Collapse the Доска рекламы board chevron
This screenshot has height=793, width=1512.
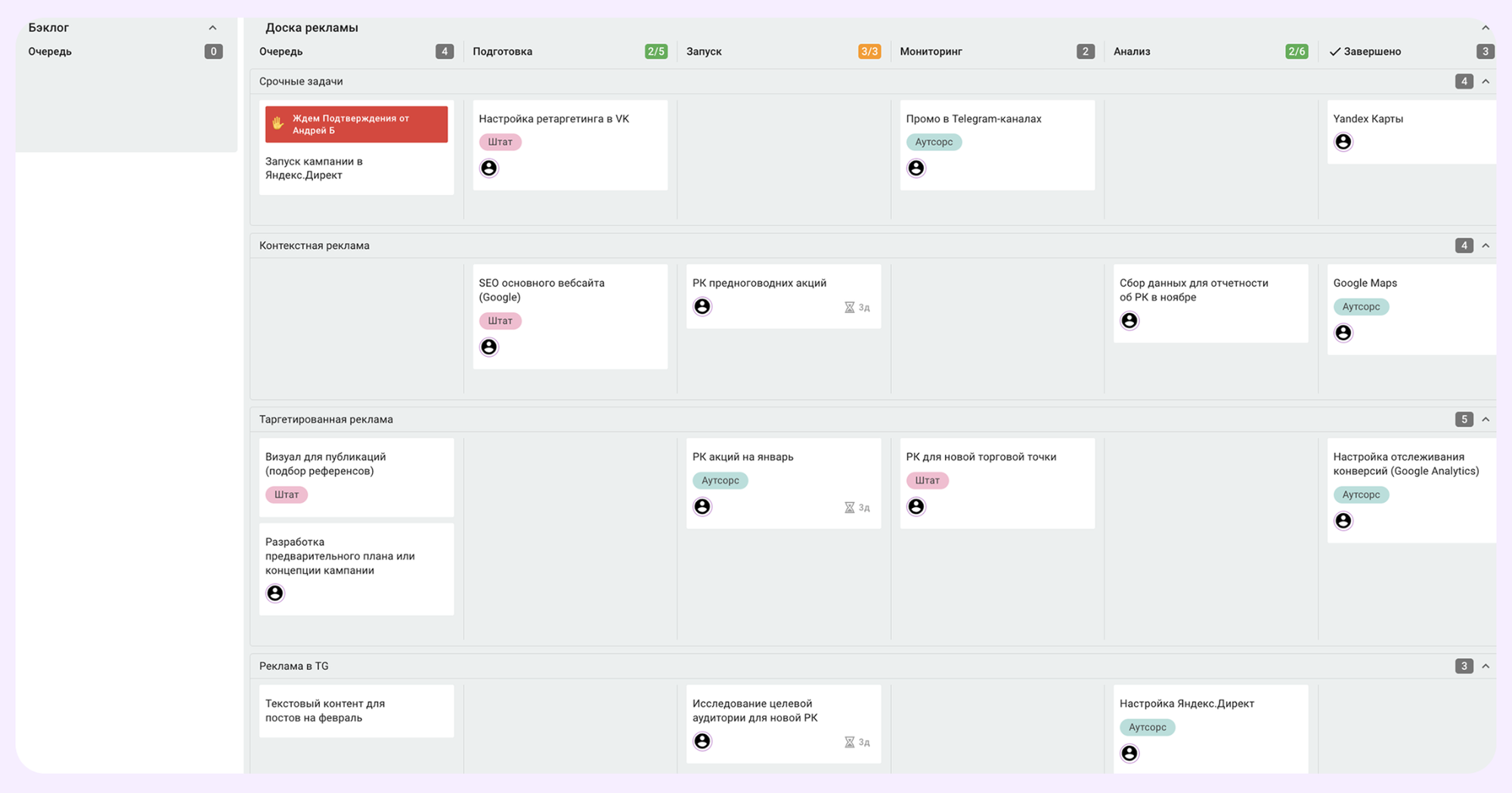click(1486, 28)
